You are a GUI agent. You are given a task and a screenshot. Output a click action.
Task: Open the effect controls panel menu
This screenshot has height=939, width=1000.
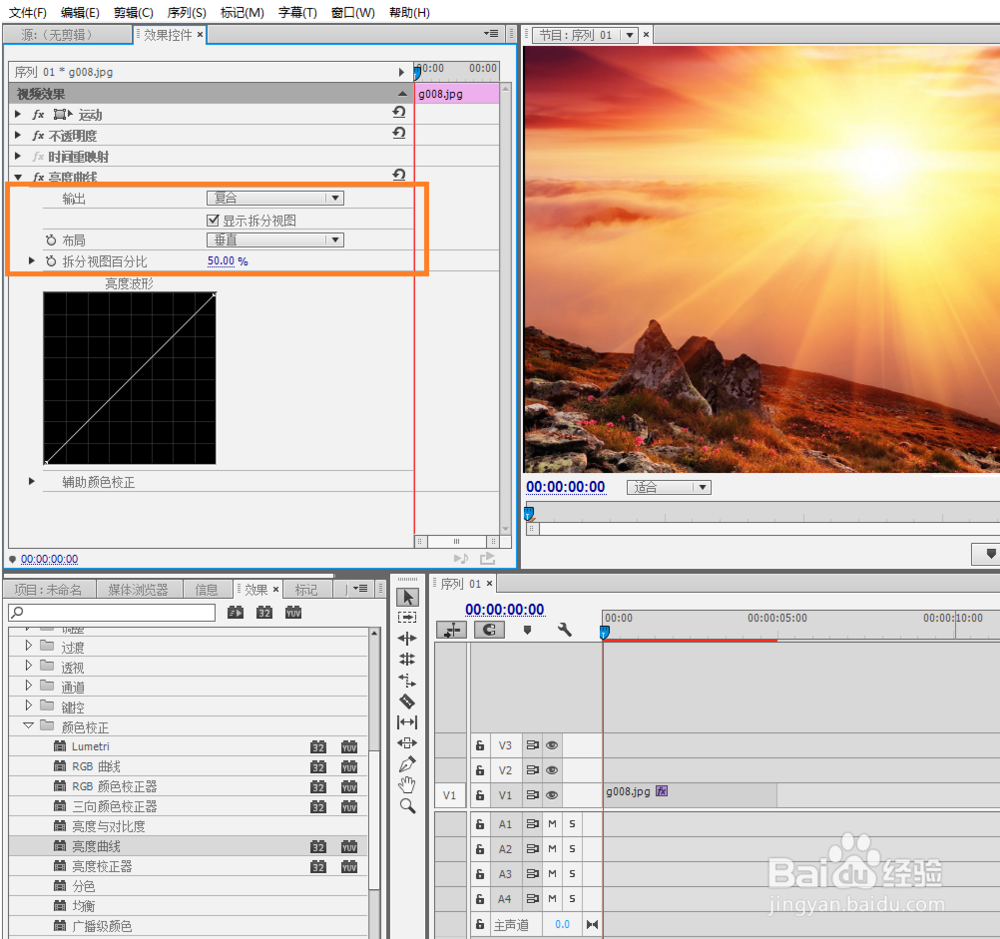point(491,34)
